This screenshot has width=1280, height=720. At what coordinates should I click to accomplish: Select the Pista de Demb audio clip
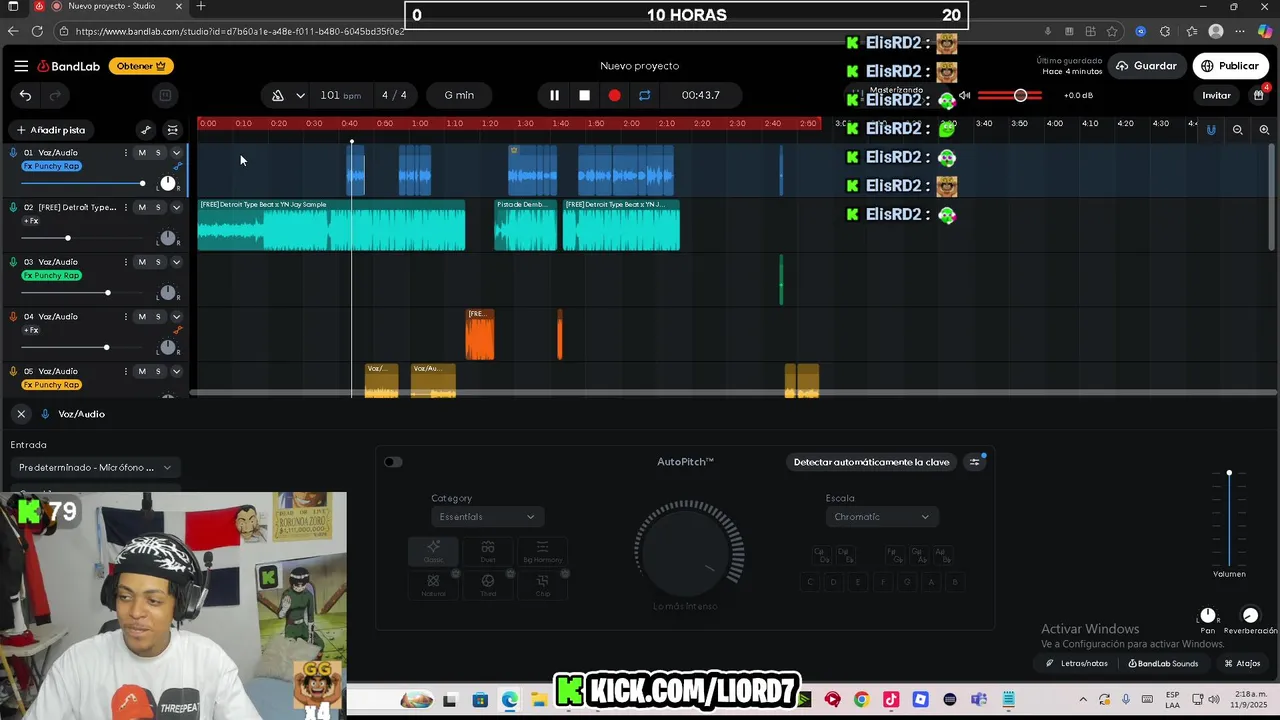coord(525,225)
